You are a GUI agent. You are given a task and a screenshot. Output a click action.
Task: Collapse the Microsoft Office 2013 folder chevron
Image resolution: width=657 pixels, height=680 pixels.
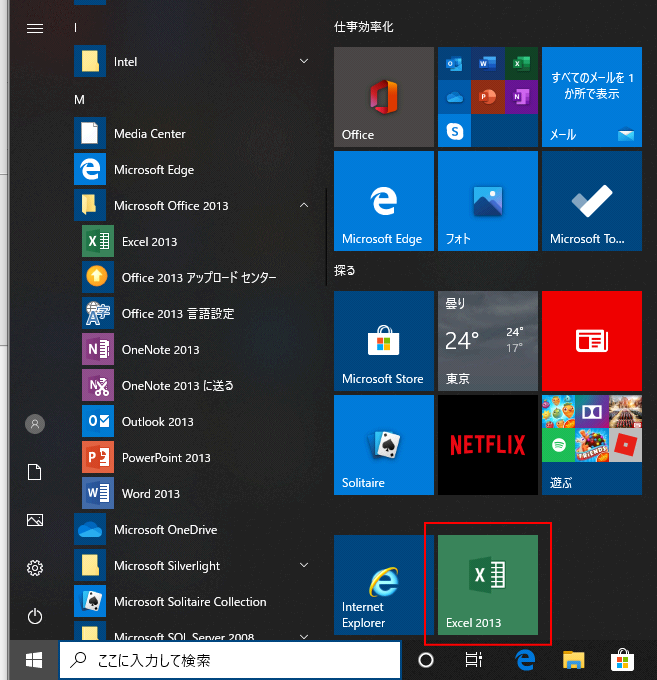point(304,205)
